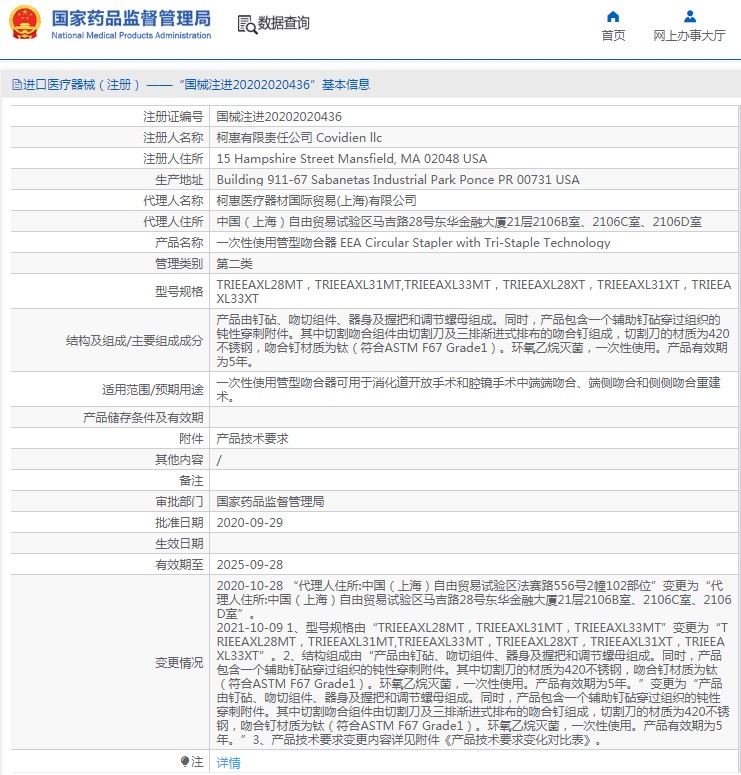Click 国家药品监督管理局 header title

[131, 18]
